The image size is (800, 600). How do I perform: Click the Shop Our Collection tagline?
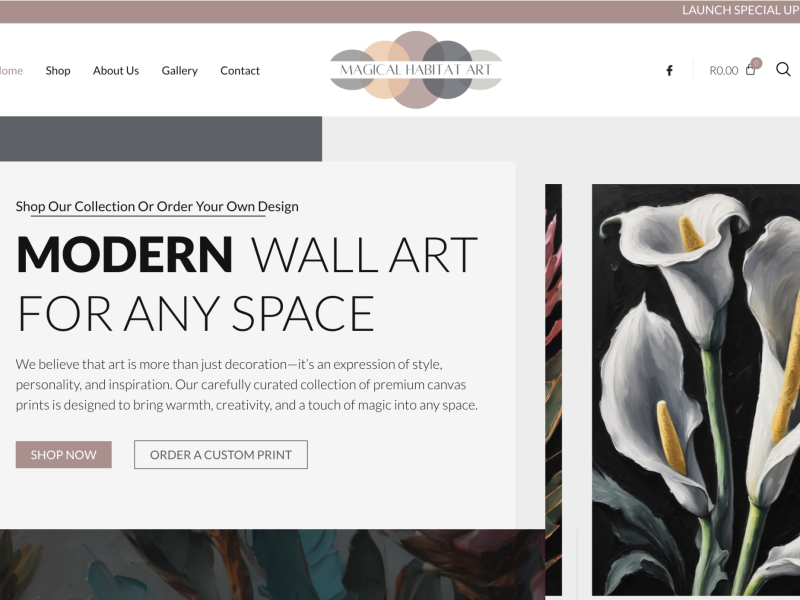point(157,207)
